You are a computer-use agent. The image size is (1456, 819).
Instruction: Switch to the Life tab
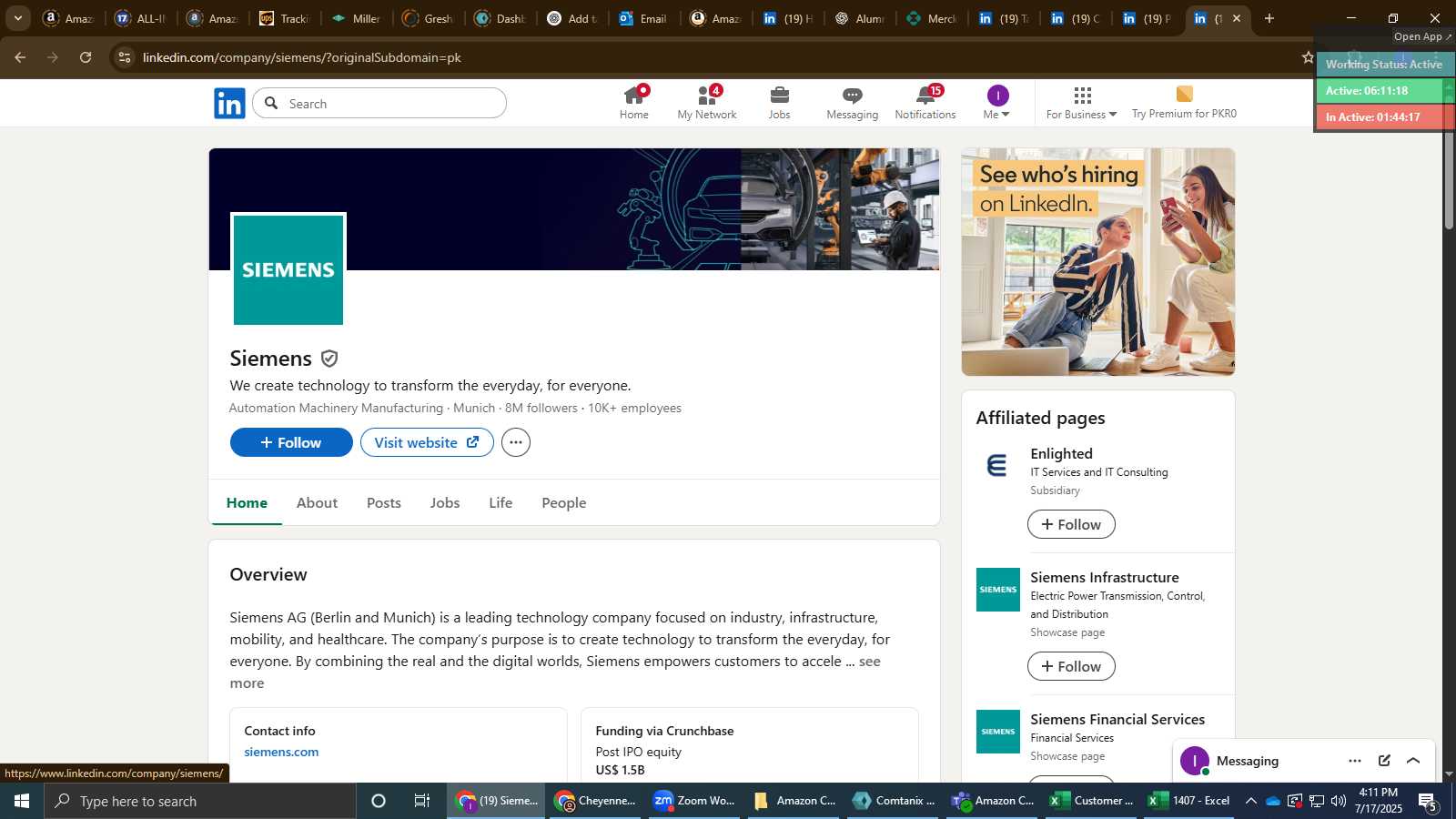pyautogui.click(x=500, y=502)
